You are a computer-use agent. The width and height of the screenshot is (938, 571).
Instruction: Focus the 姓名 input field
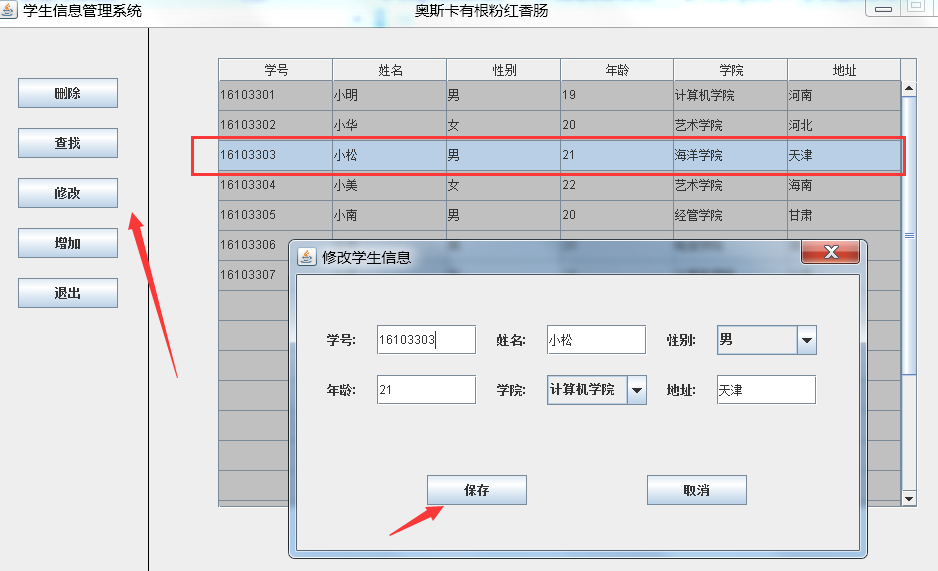pos(596,340)
